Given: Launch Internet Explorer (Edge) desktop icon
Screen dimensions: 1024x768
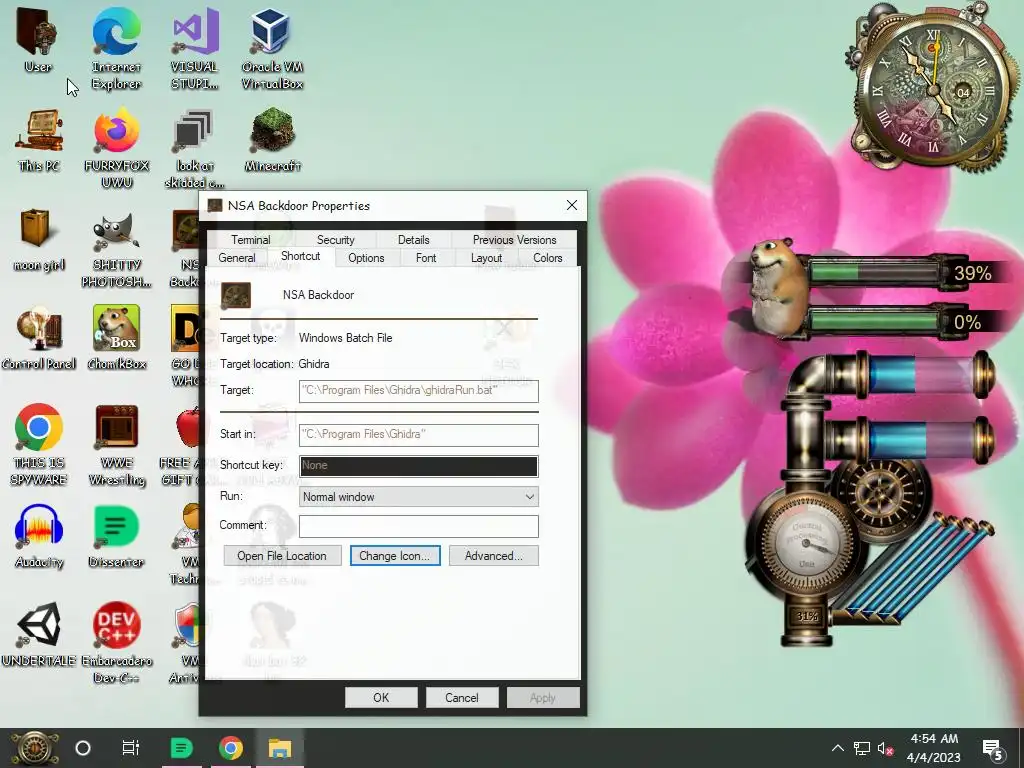Looking at the screenshot, I should [x=116, y=47].
